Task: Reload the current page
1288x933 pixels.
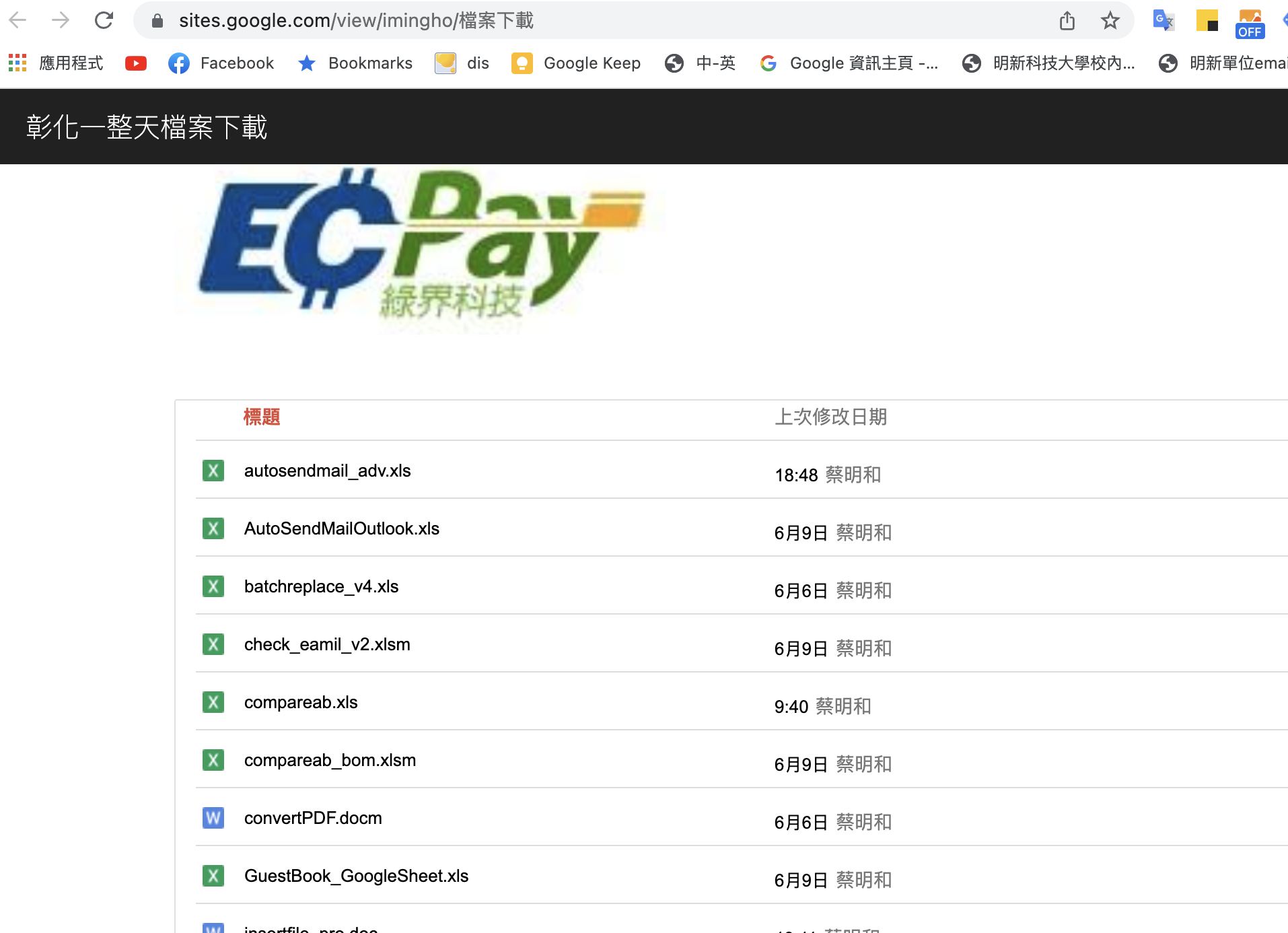Action: (104, 20)
